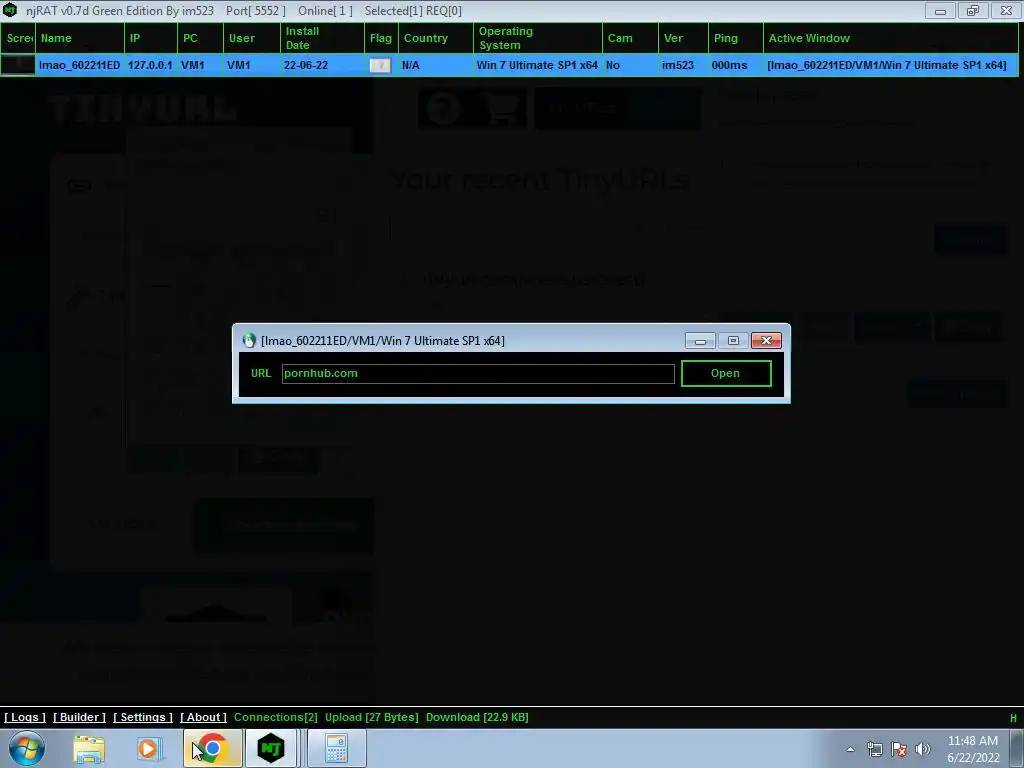Sort by the Country column header

[436, 39]
